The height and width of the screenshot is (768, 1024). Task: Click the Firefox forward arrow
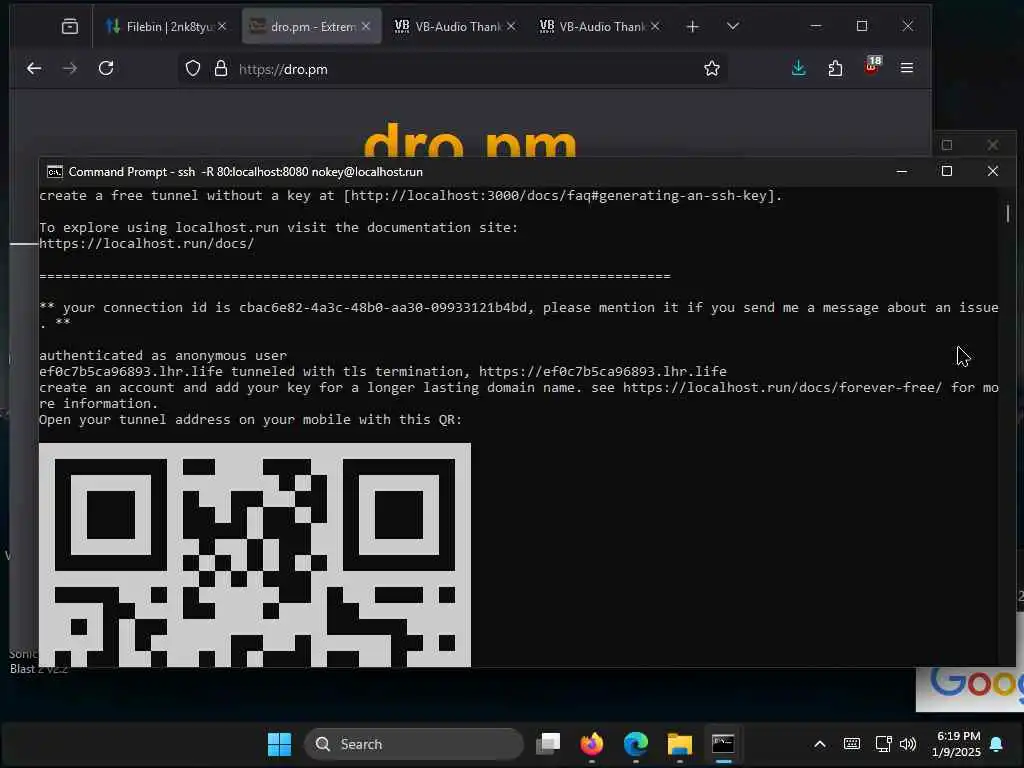70,69
